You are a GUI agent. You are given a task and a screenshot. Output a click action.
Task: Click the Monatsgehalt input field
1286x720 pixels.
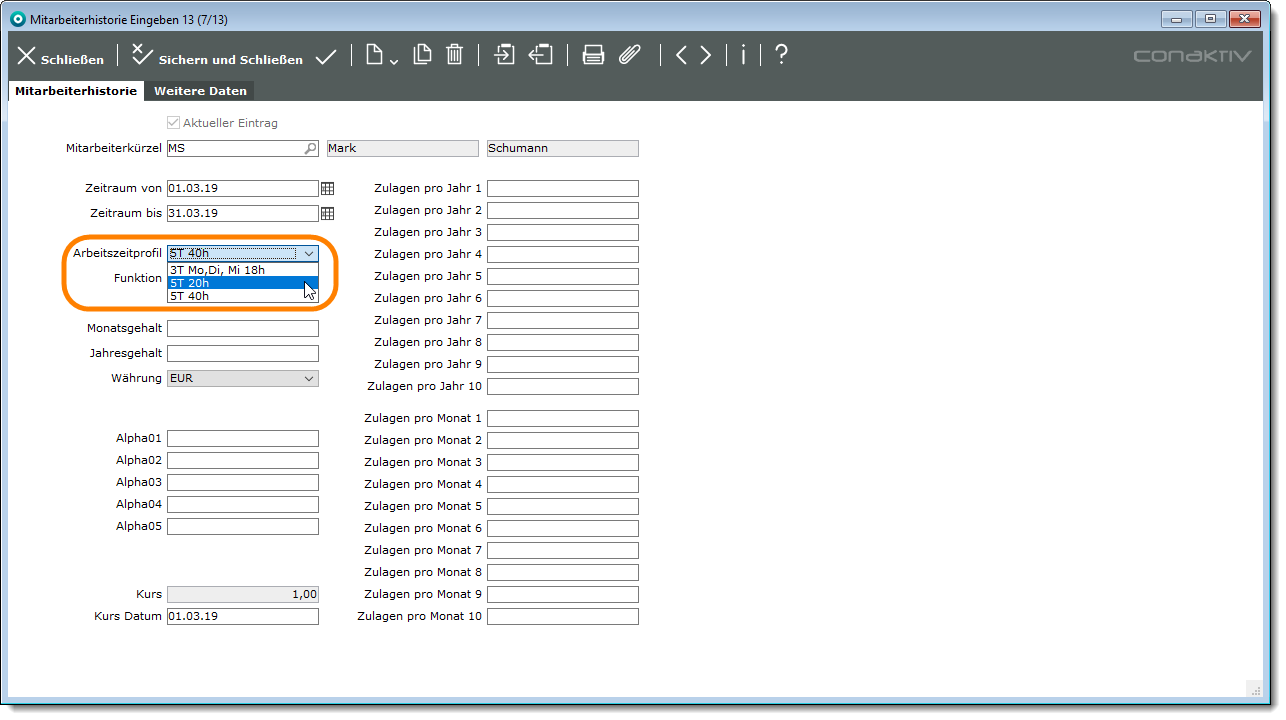(x=242, y=329)
